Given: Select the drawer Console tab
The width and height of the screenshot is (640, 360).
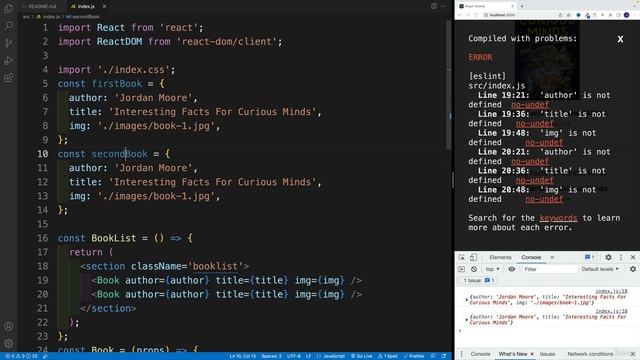Looking at the screenshot, I should (480, 354).
